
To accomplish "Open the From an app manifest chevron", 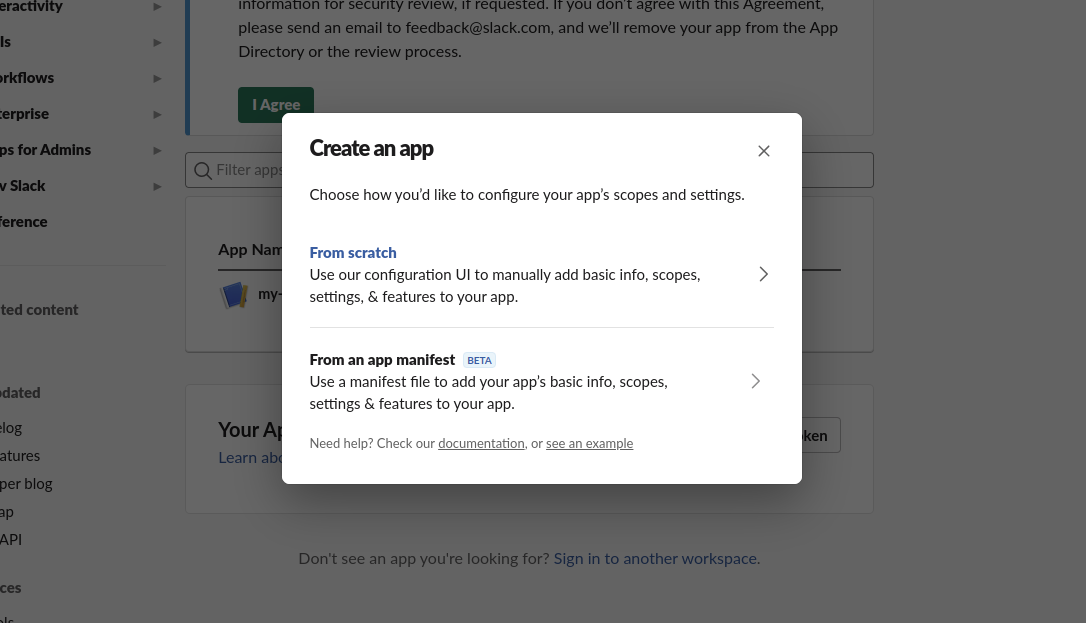I will 756,381.
